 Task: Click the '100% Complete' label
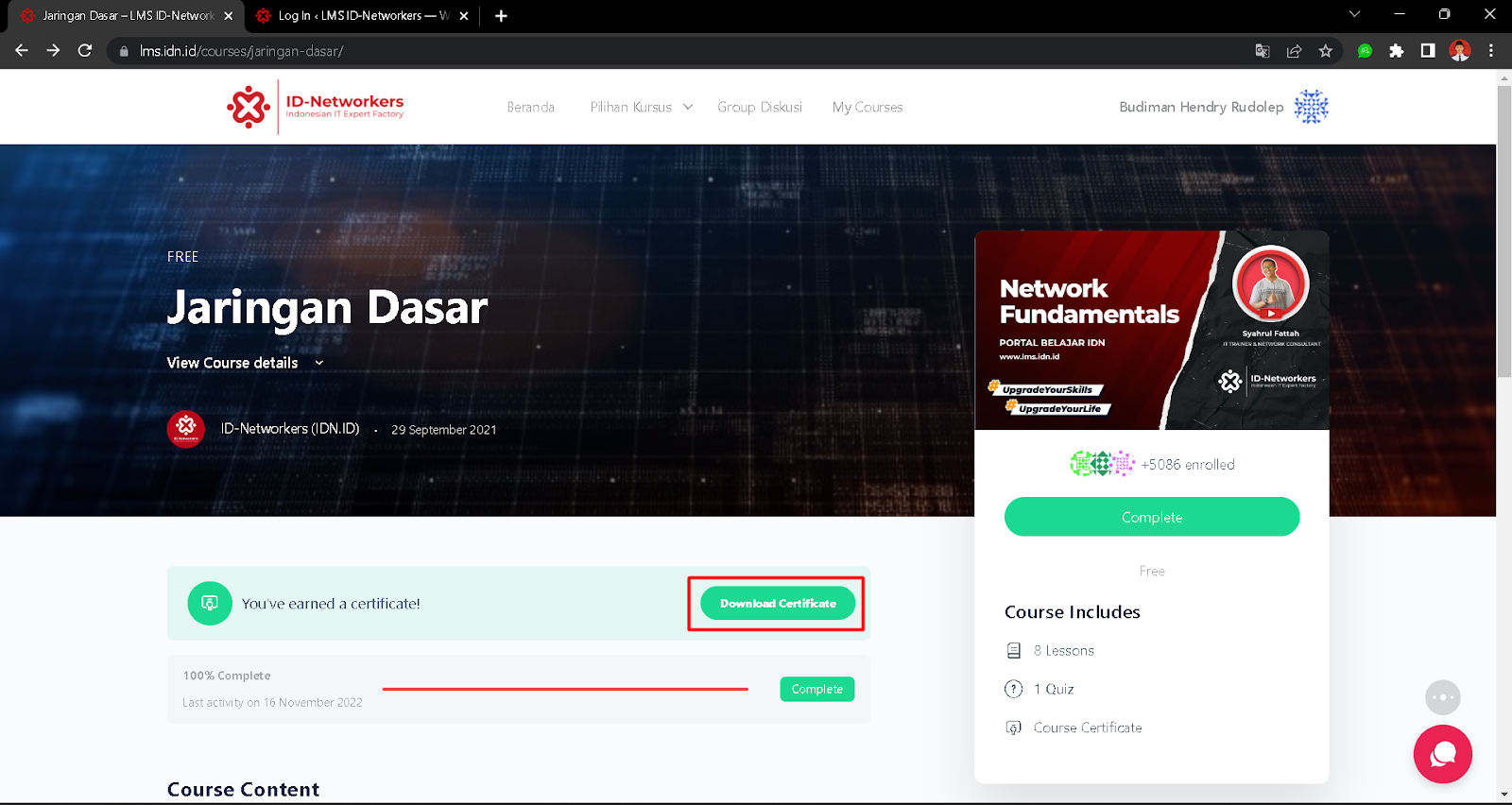(x=227, y=676)
